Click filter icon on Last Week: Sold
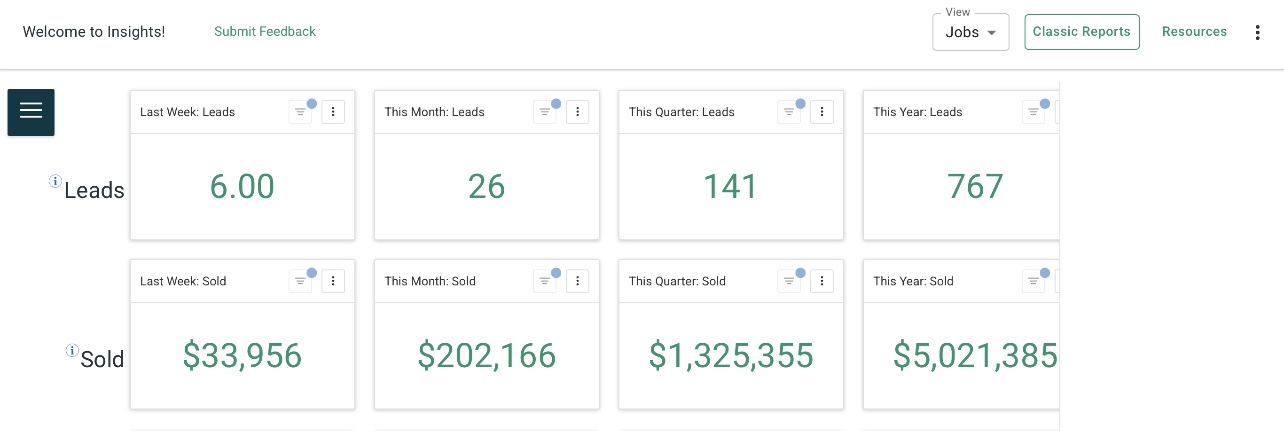 pos(300,281)
